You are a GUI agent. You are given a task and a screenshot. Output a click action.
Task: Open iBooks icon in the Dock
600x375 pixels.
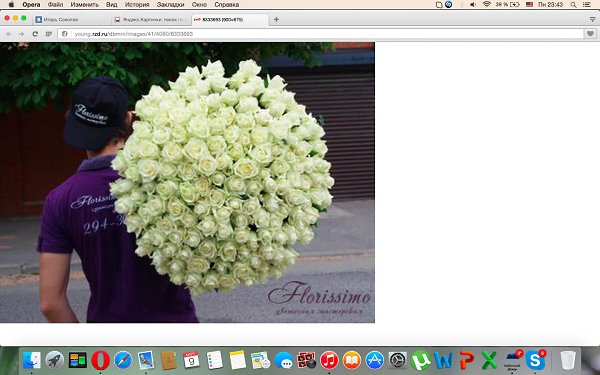point(352,360)
